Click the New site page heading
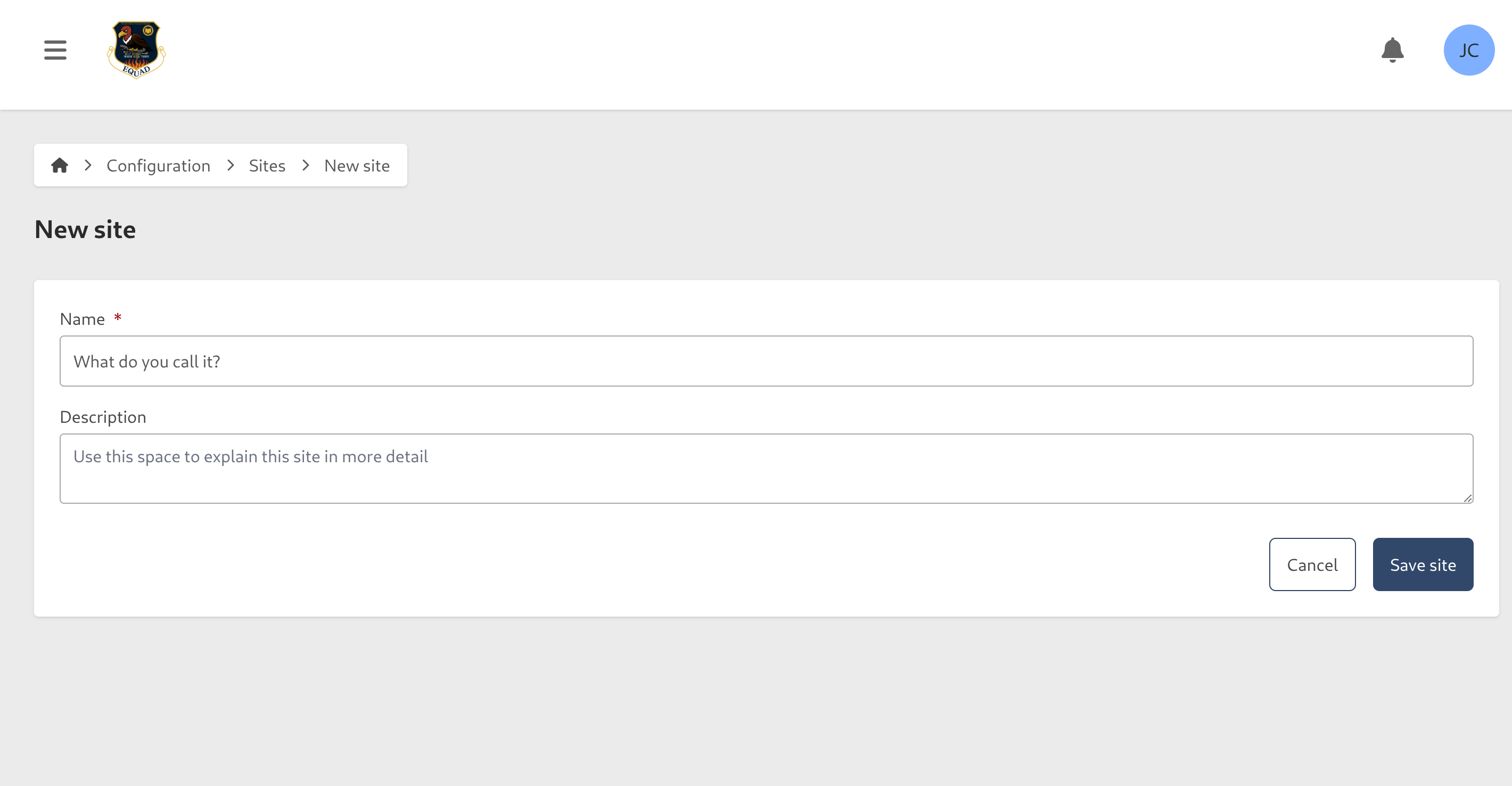This screenshot has width=1512, height=786. click(85, 229)
